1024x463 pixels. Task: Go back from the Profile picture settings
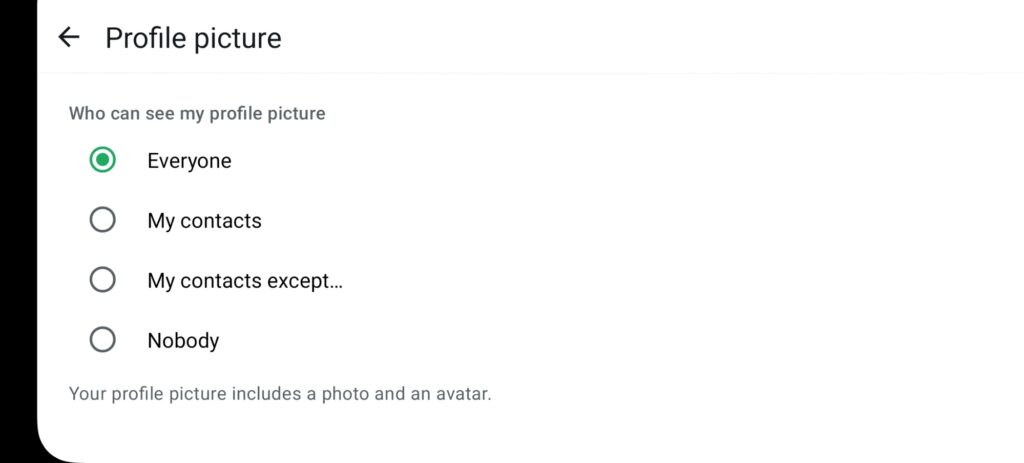click(68, 38)
